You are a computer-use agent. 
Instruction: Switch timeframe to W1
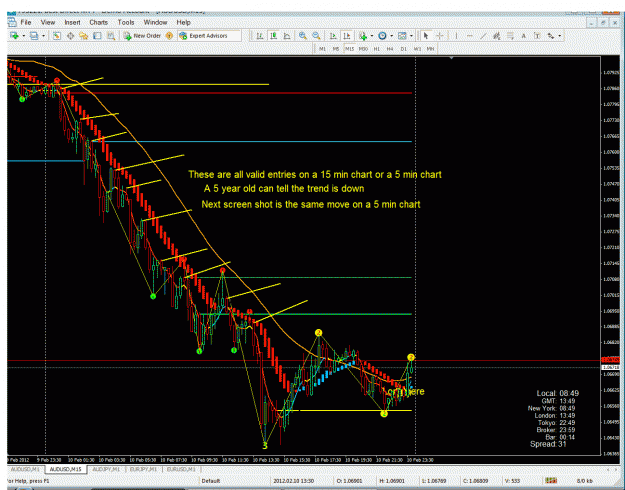point(417,49)
